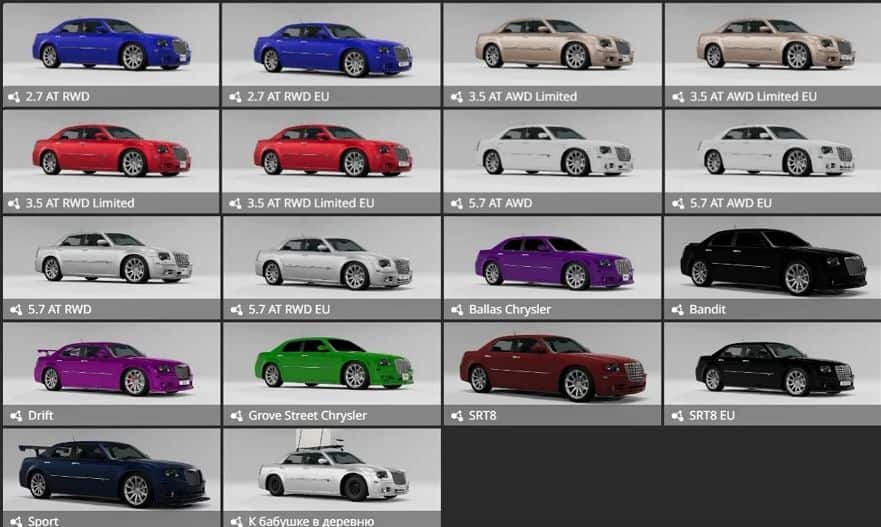This screenshot has height=527, width=881.
Task: Open the silver 5.7 AT RWD car thumbnail
Action: tap(111, 258)
